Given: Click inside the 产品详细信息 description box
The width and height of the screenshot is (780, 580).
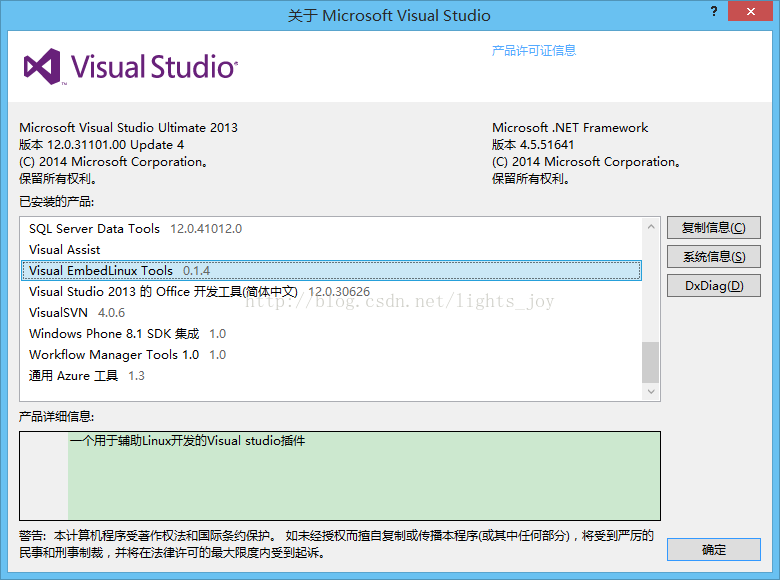Looking at the screenshot, I should (x=340, y=476).
